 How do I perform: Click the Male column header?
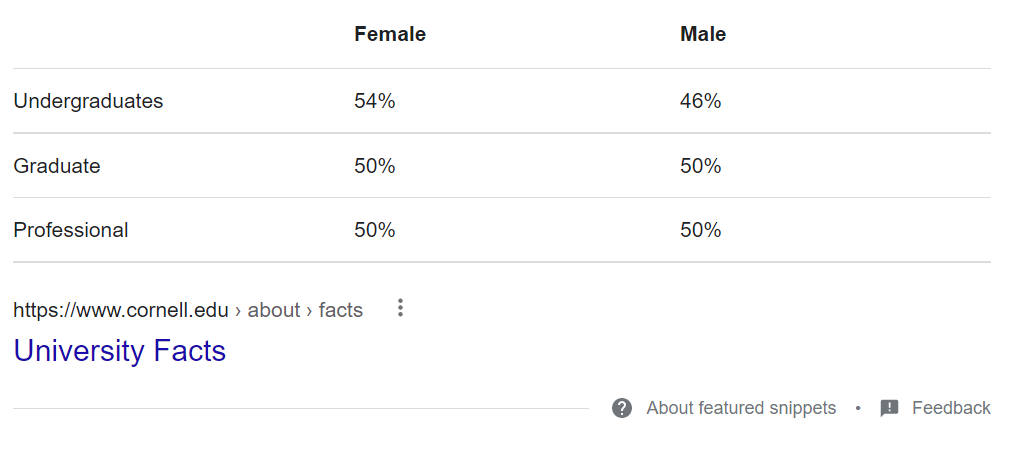pos(703,34)
